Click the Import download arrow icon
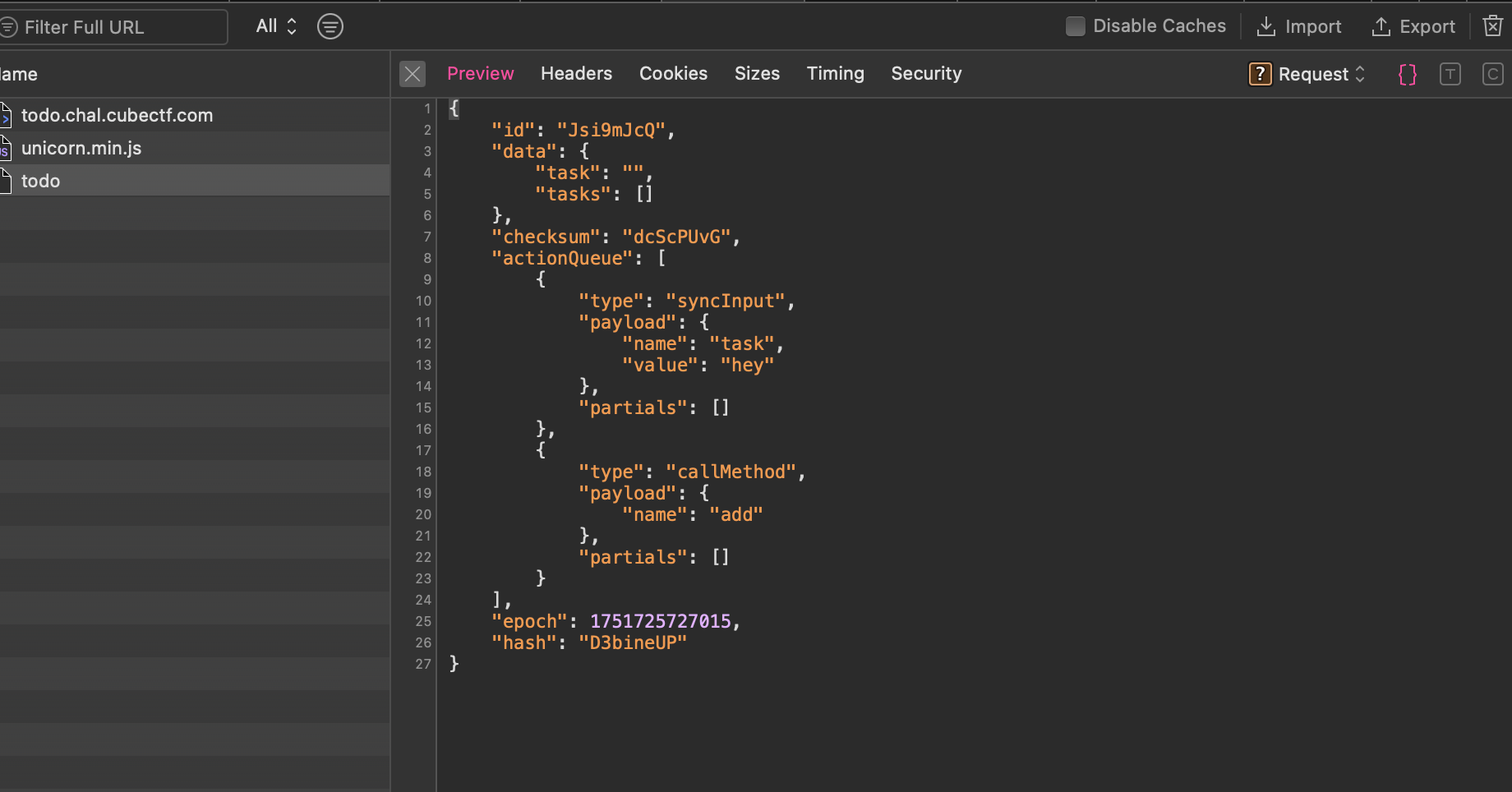The width and height of the screenshot is (1512, 792). (x=1266, y=27)
